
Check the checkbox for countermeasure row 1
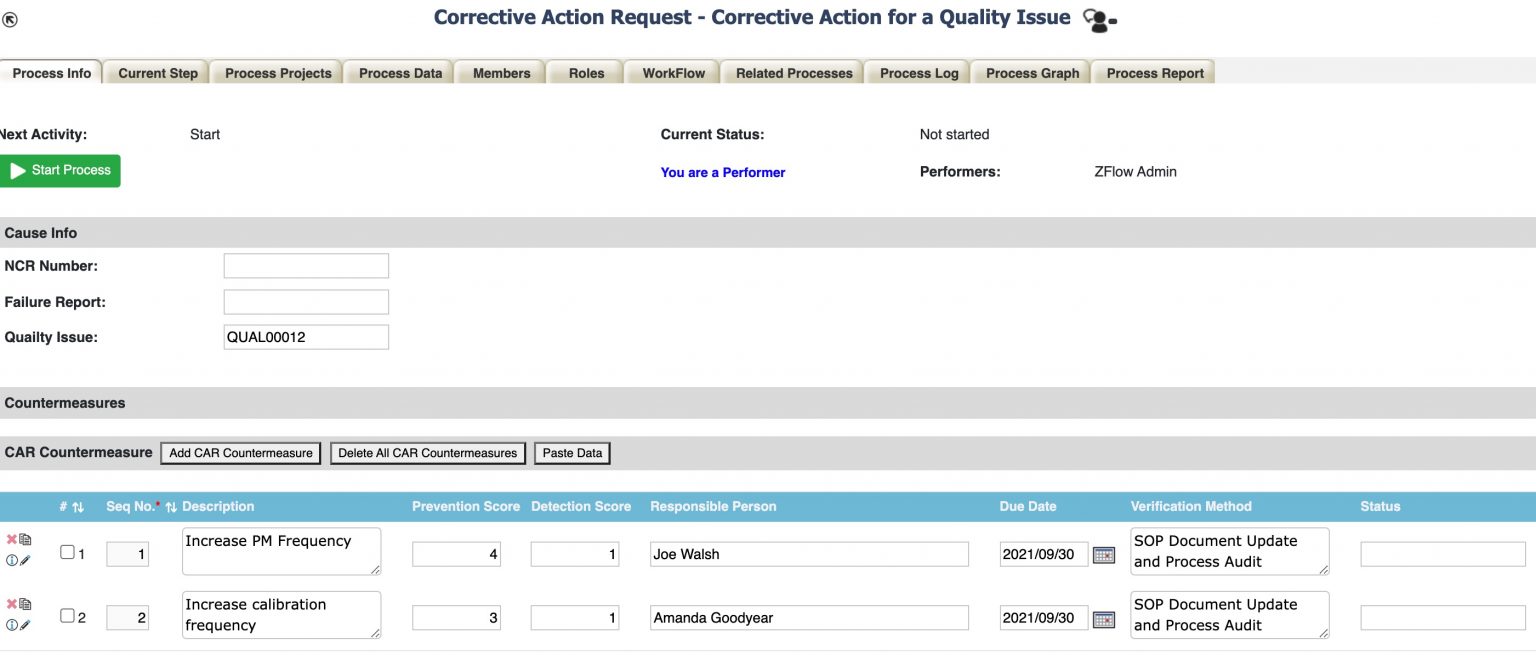(x=67, y=552)
